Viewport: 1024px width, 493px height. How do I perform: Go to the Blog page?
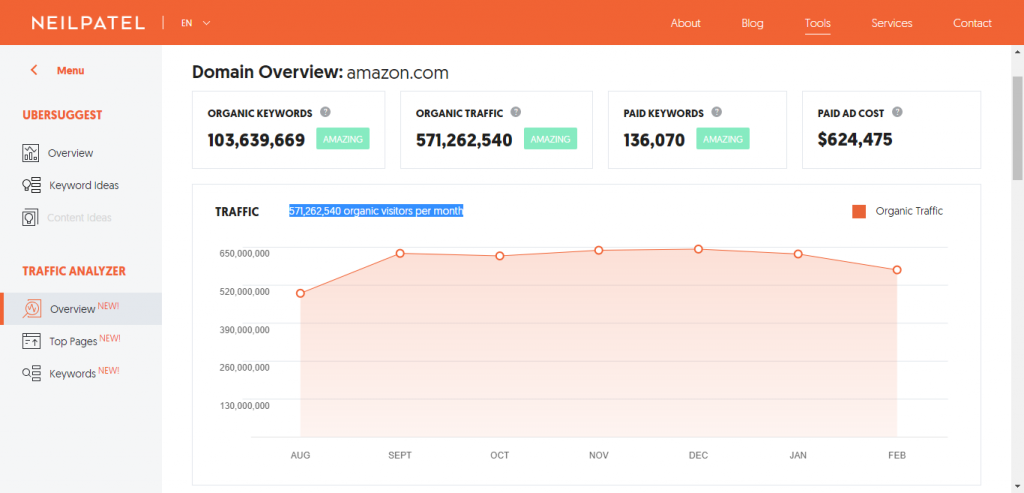pyautogui.click(x=752, y=23)
